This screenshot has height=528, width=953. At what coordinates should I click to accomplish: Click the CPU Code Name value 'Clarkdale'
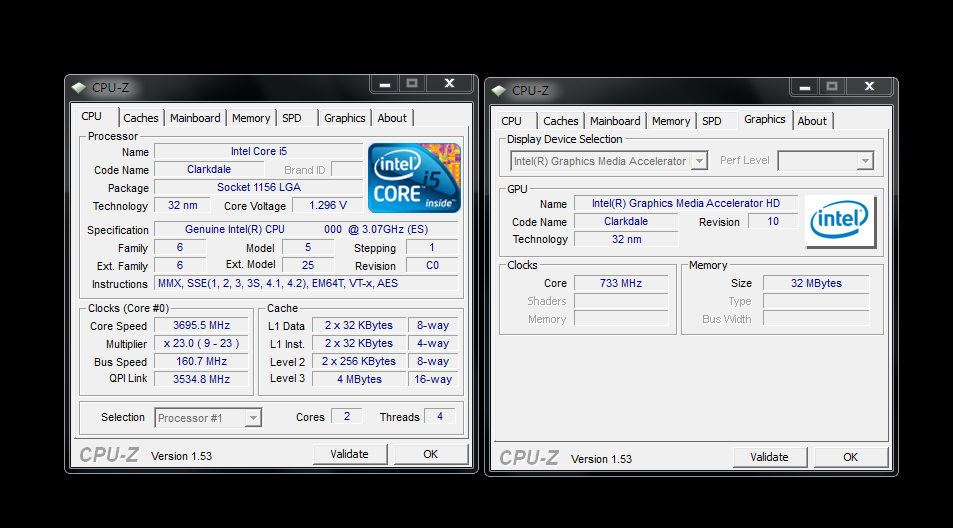coord(209,170)
